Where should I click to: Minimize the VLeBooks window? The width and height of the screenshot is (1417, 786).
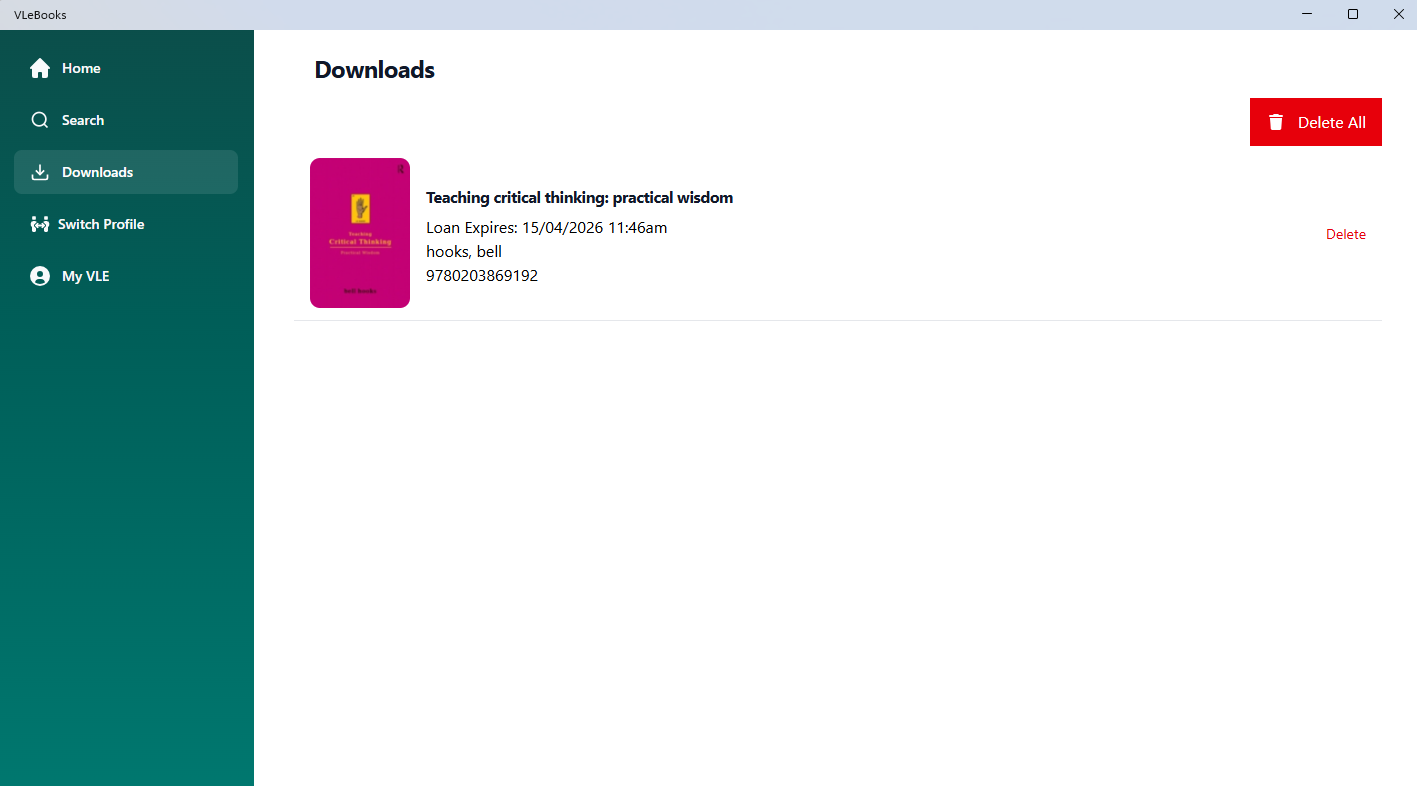tap(1307, 14)
